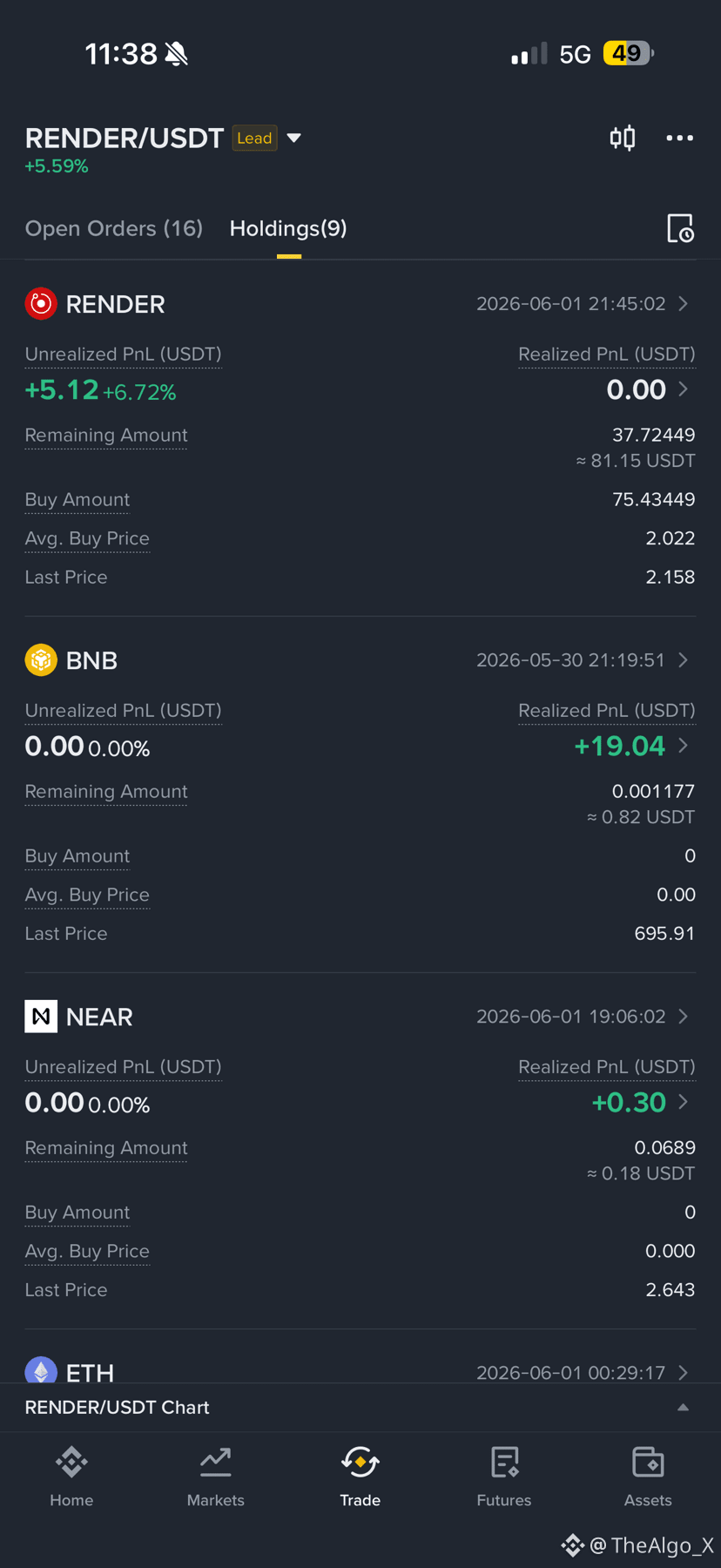Screen dimensions: 721x1568
Task: Open BNB realized PnL +19.04 chevron
Action: point(684,746)
